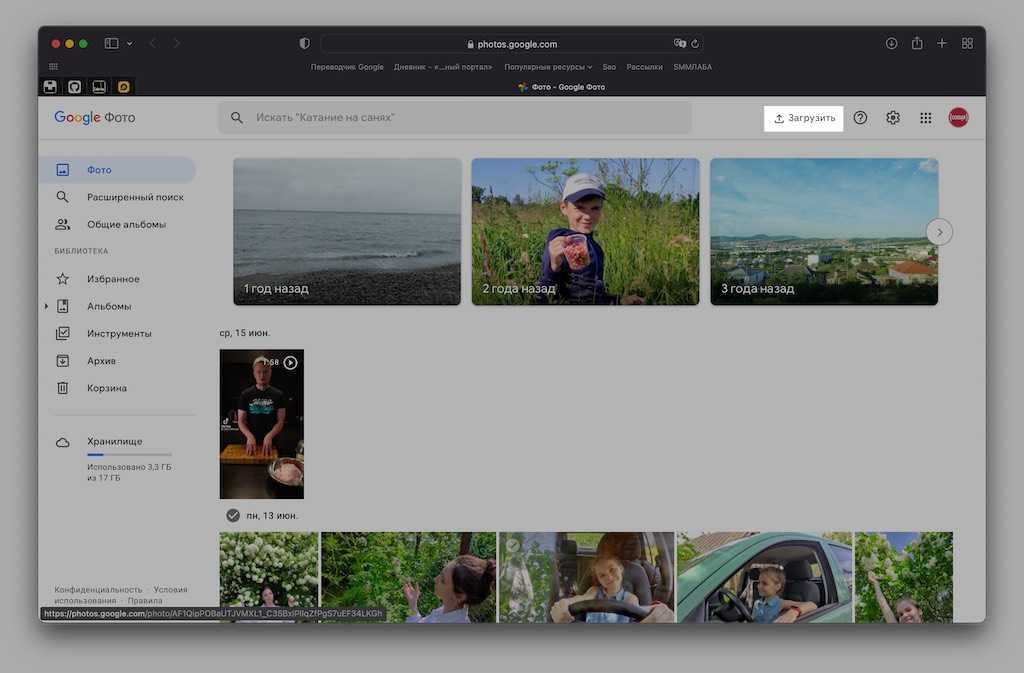Select all photos from пн, 13 июн.
Viewport: 1024px width, 673px height.
[233, 515]
